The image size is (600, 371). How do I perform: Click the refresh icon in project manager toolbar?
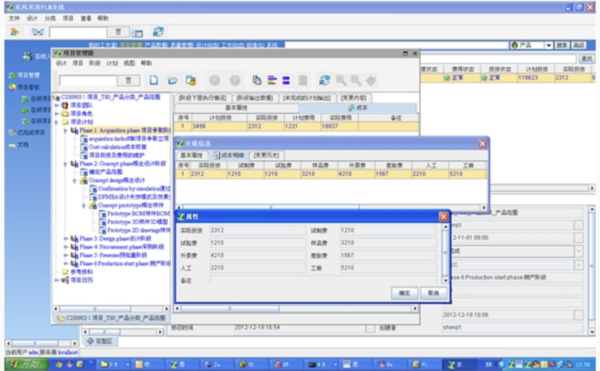324,80
